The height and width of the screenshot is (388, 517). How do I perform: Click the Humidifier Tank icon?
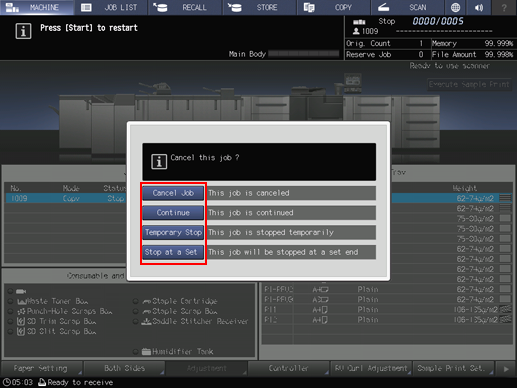point(146,352)
